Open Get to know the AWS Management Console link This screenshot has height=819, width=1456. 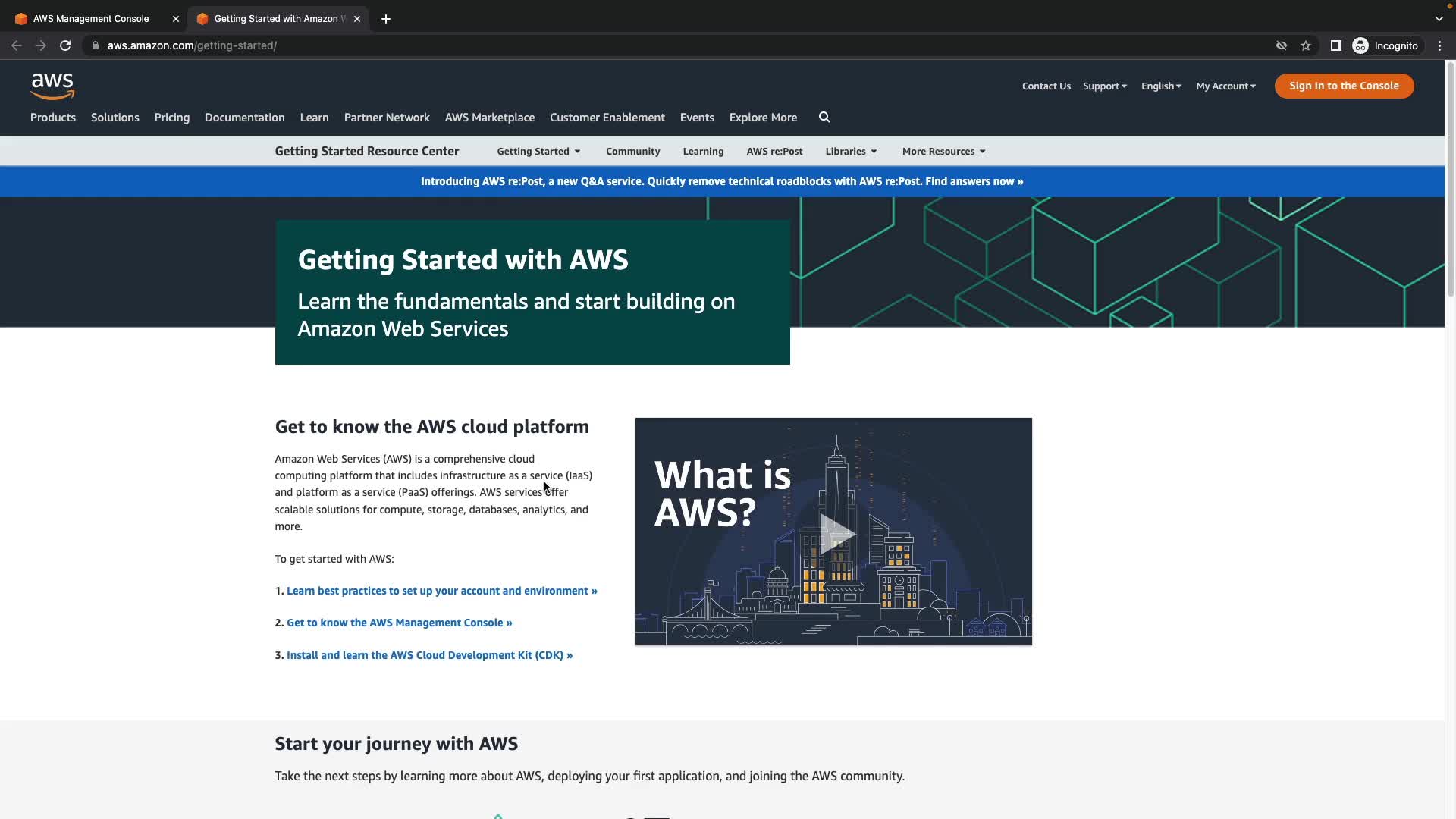coord(399,623)
